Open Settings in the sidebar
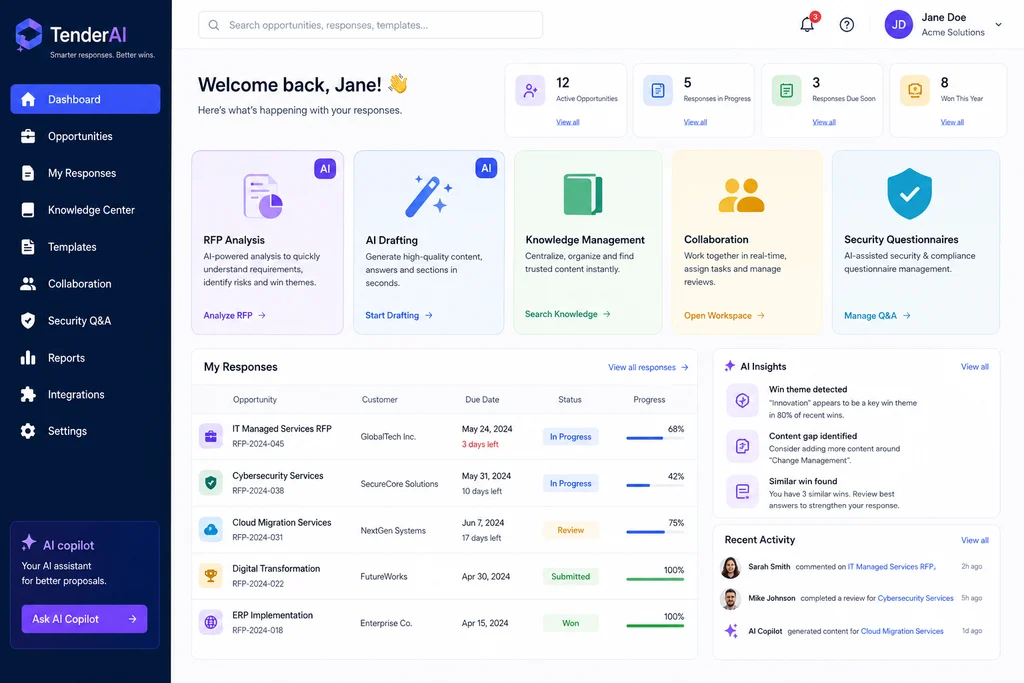This screenshot has width=1024, height=683. [85, 431]
